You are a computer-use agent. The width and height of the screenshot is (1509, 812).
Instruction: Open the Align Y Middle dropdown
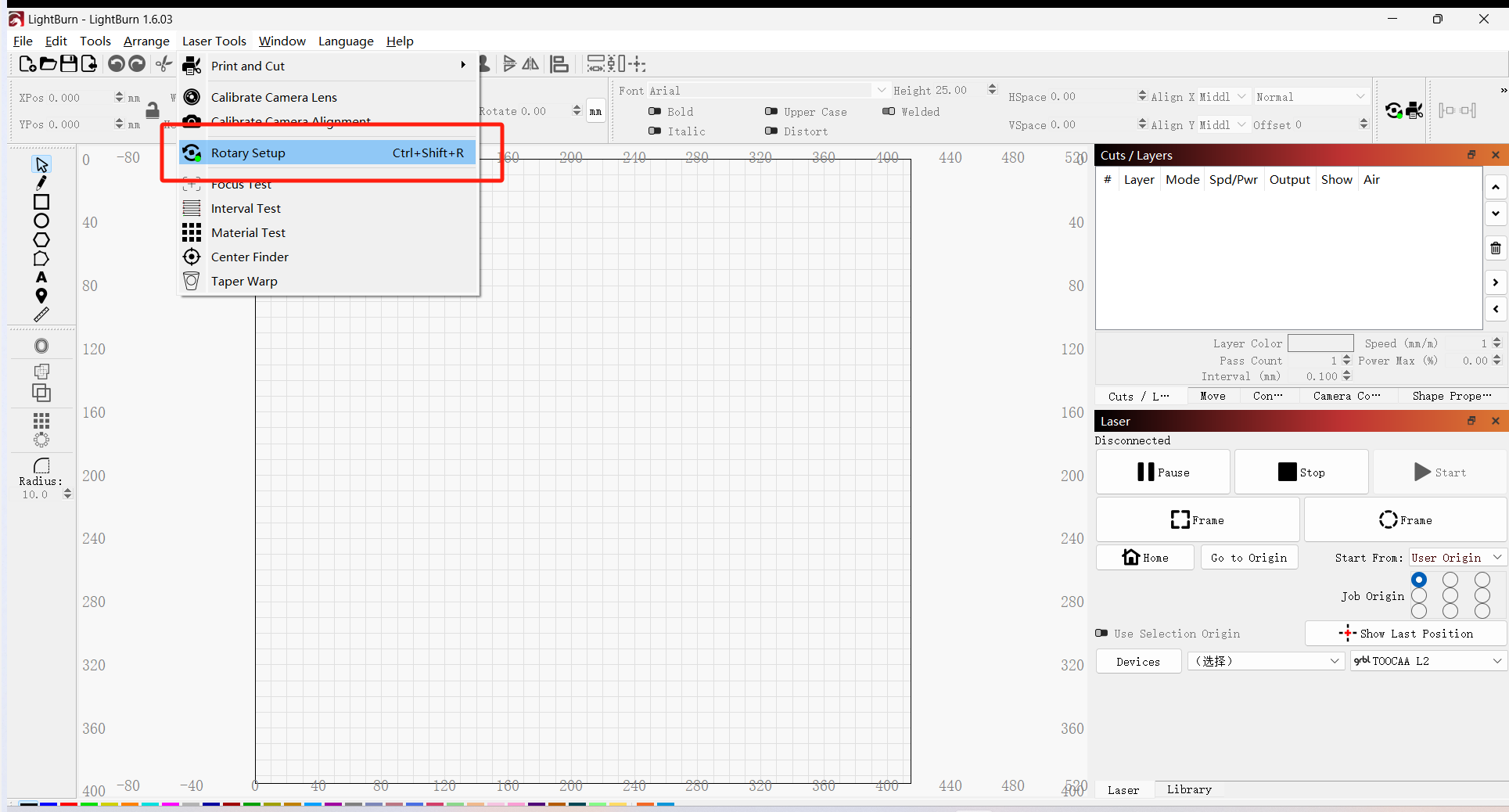[1223, 124]
